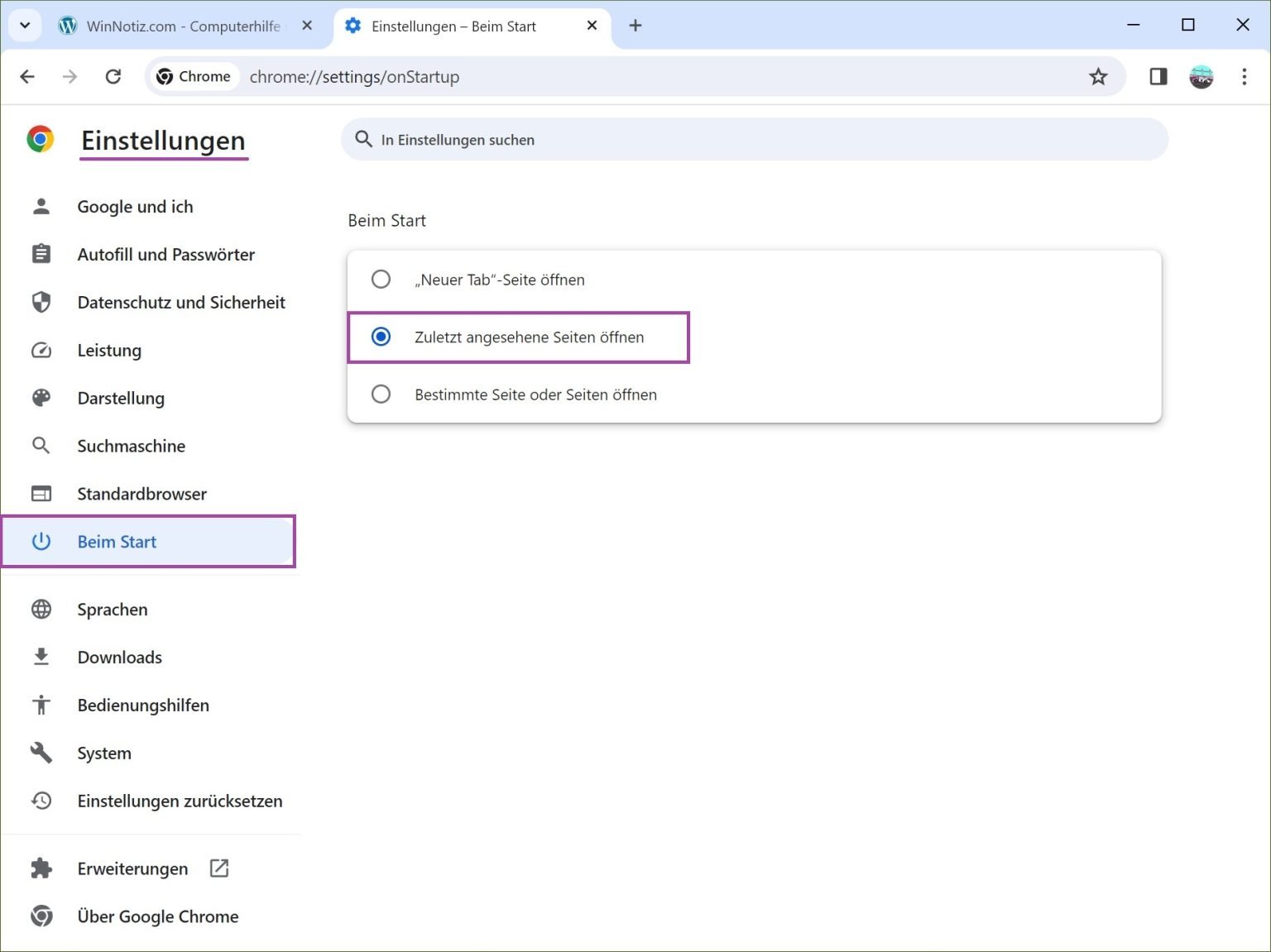Select Zuletzt angesehene Seiten öffnen
This screenshot has height=952, width=1271.
[381, 337]
